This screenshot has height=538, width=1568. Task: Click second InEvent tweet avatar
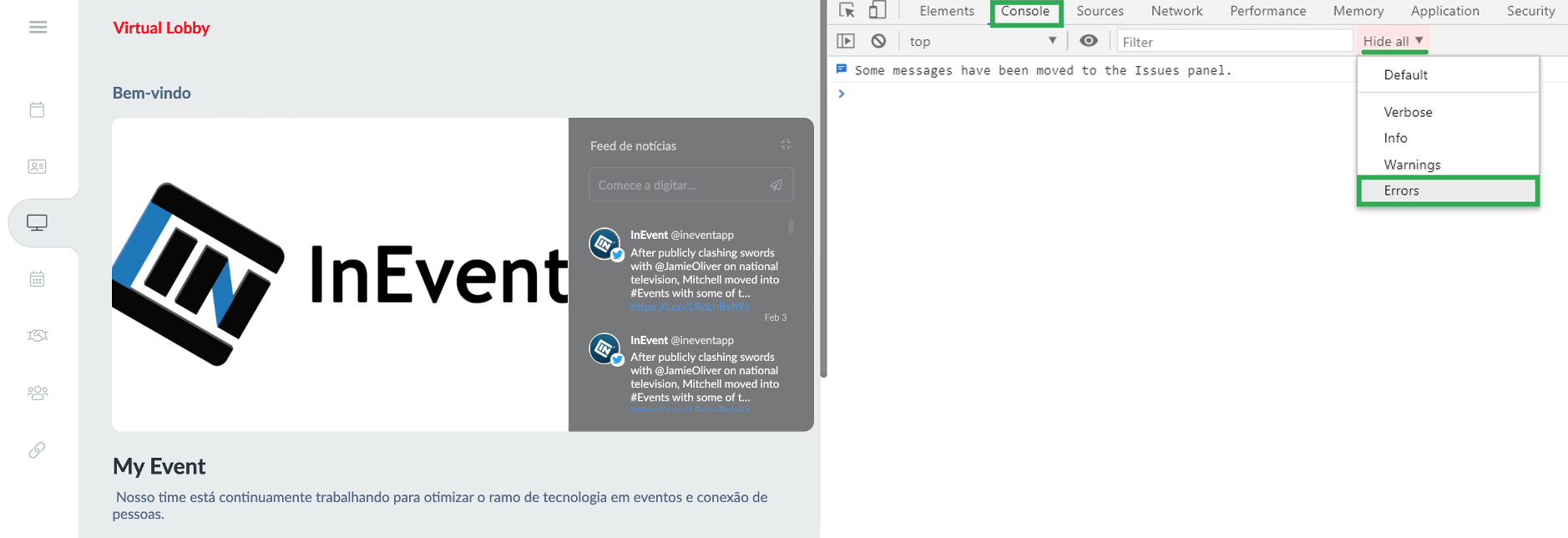pos(605,349)
